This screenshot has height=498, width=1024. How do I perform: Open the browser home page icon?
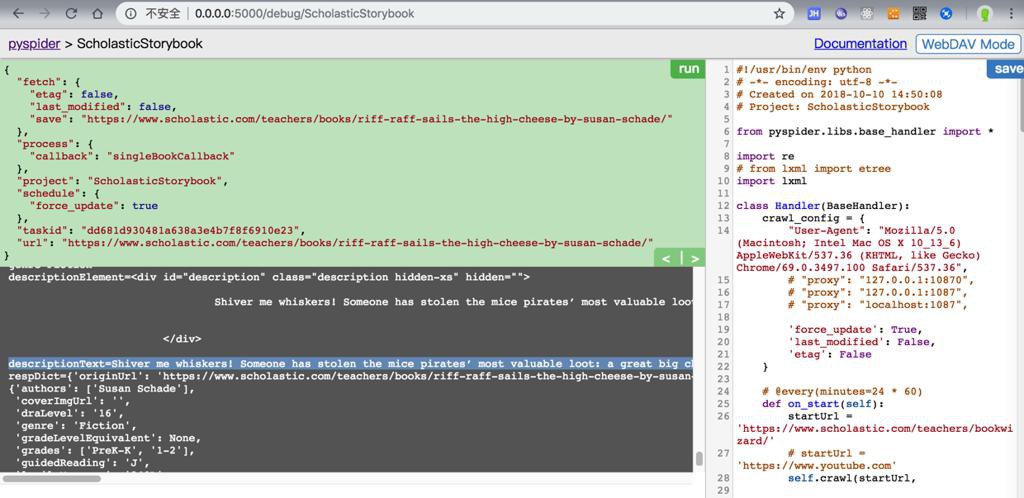(x=97, y=13)
